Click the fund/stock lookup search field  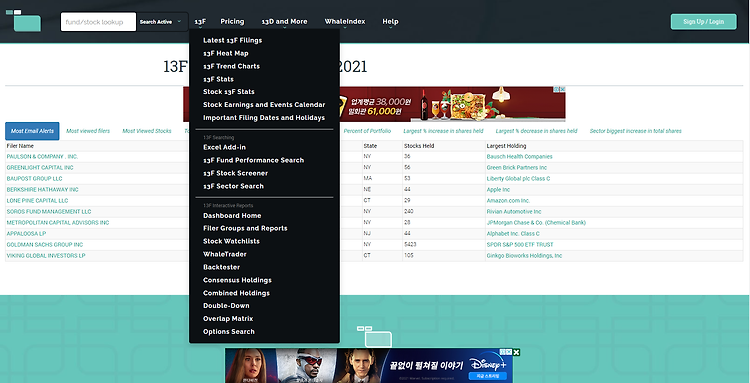(x=99, y=22)
